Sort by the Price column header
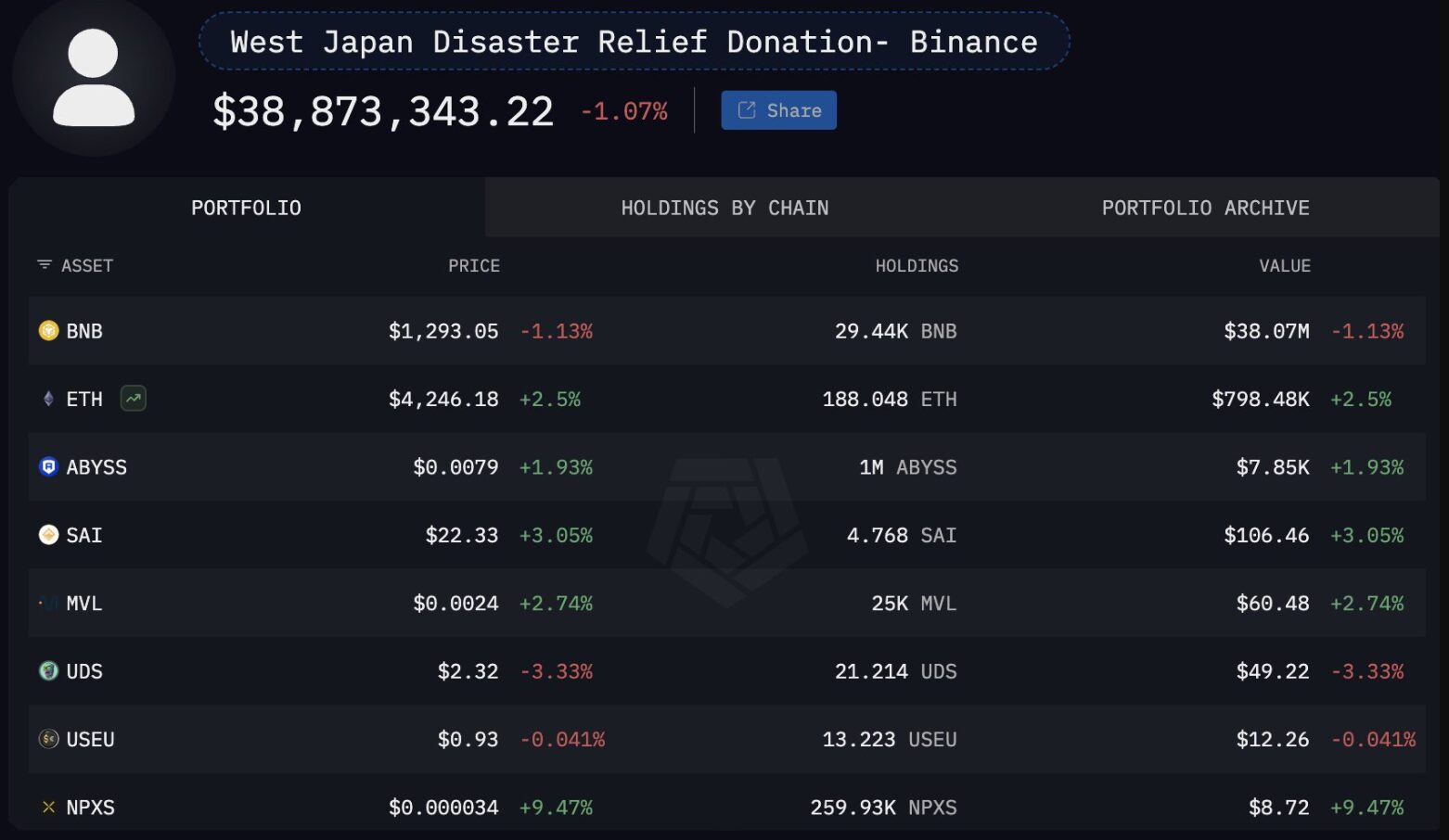The width and height of the screenshot is (1449, 840). tap(473, 266)
